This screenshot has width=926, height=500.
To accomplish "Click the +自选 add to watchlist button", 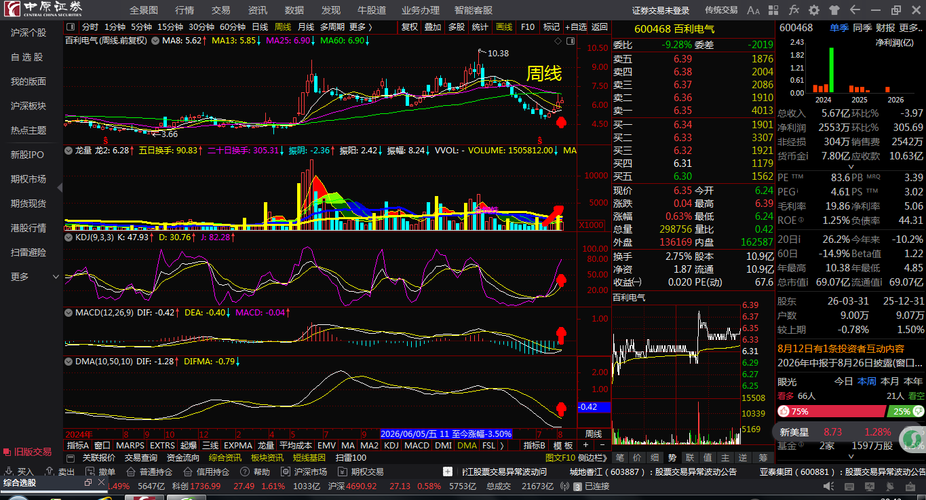I will pyautogui.click(x=576, y=27).
